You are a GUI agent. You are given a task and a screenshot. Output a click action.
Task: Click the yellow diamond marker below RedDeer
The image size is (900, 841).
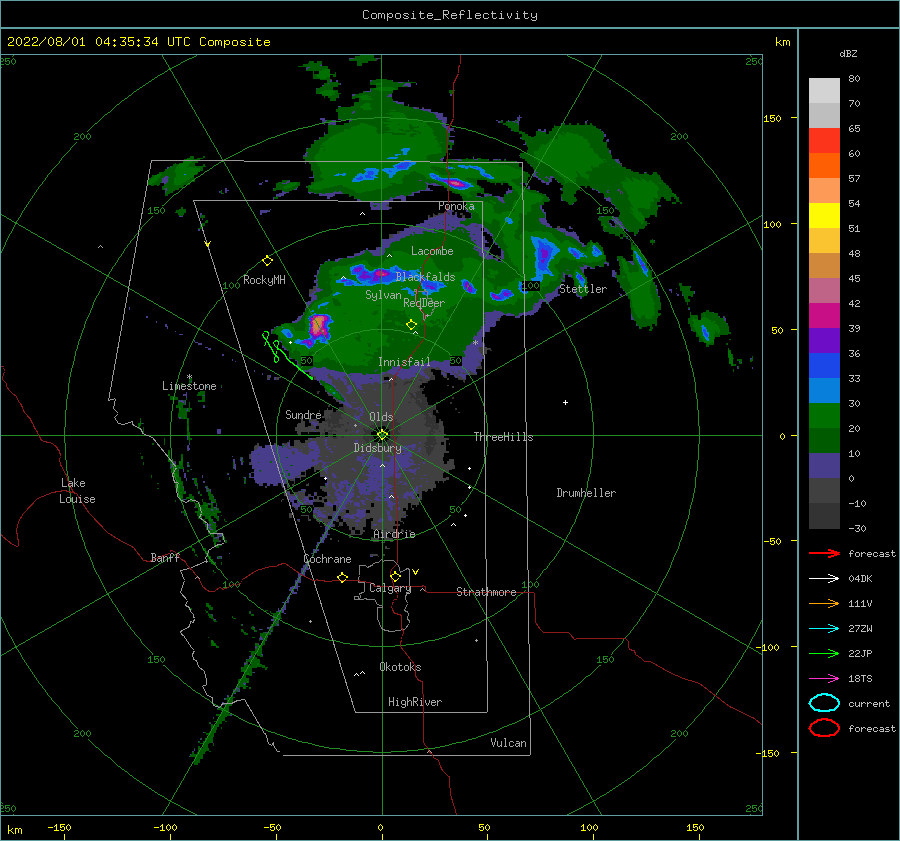click(x=411, y=325)
